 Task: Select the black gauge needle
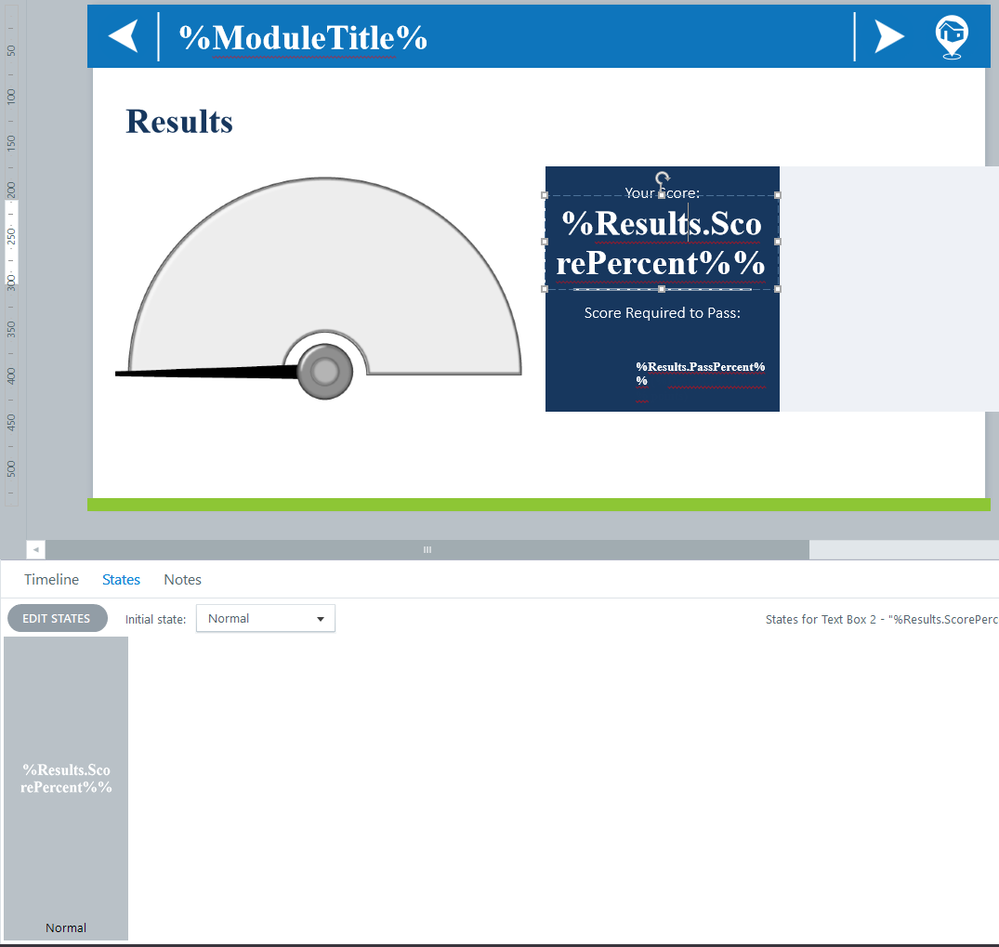pyautogui.click(x=206, y=372)
